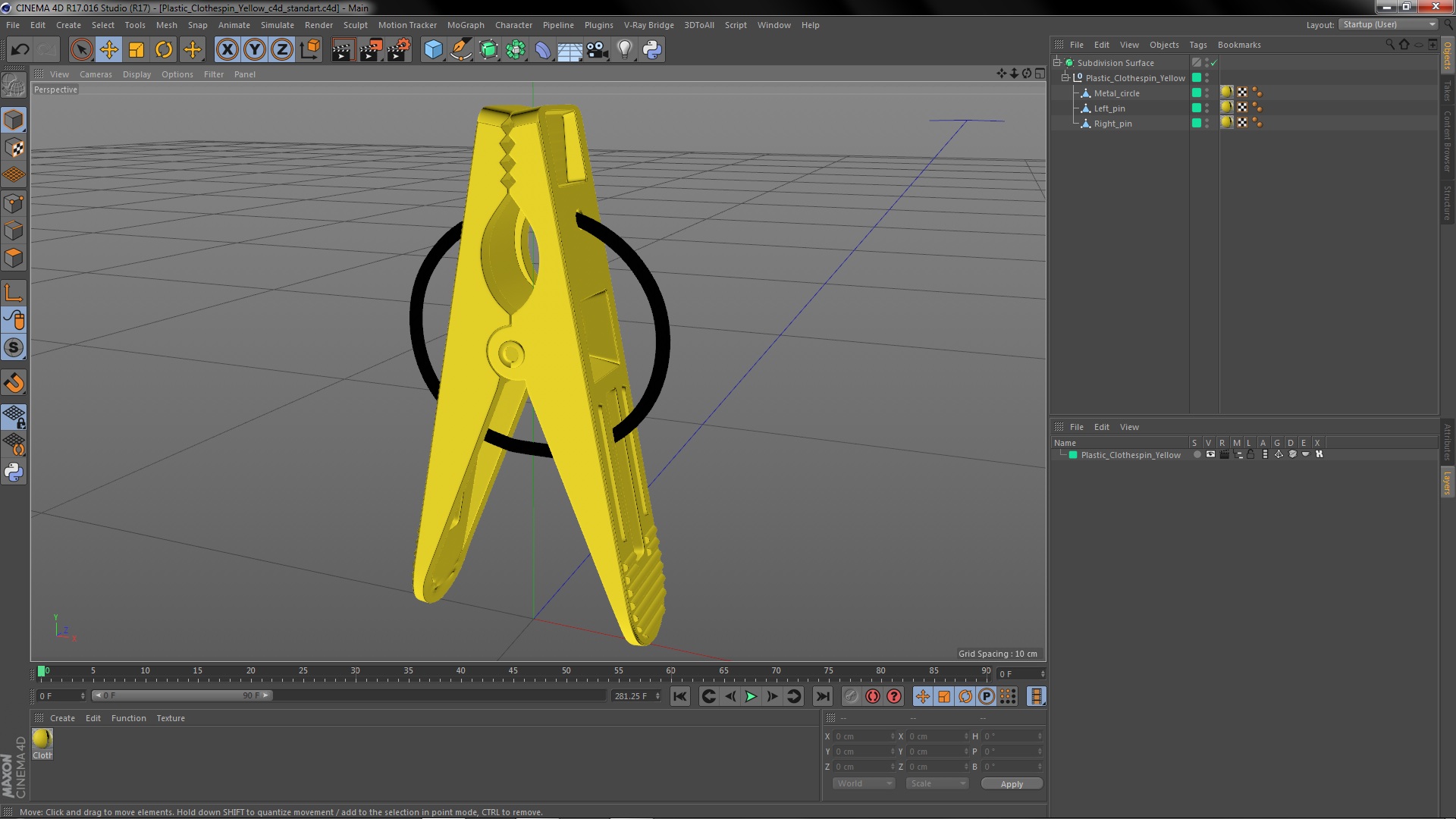Select the Move tool in top toolbar
The image size is (1456, 819).
(108, 50)
